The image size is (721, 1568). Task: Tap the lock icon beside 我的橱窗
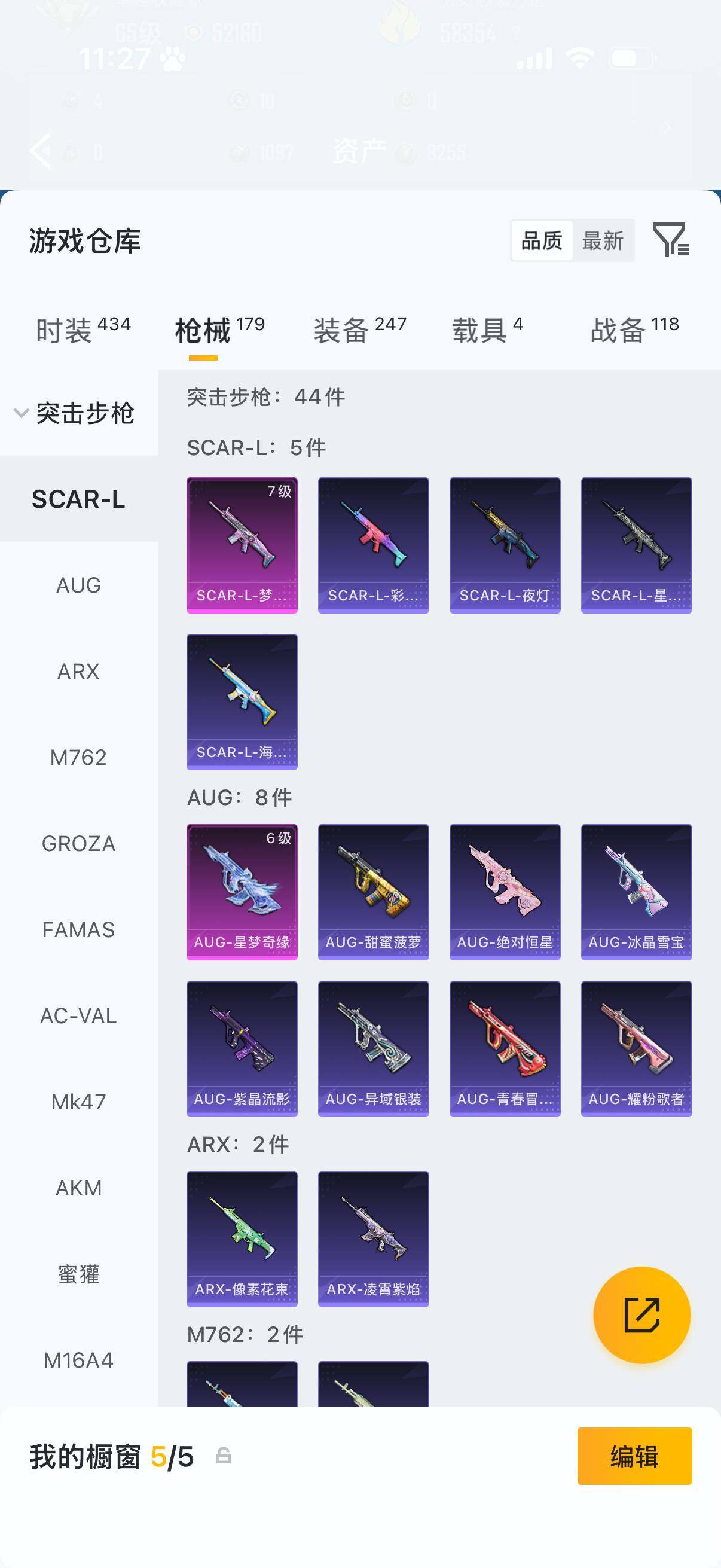point(224,1456)
